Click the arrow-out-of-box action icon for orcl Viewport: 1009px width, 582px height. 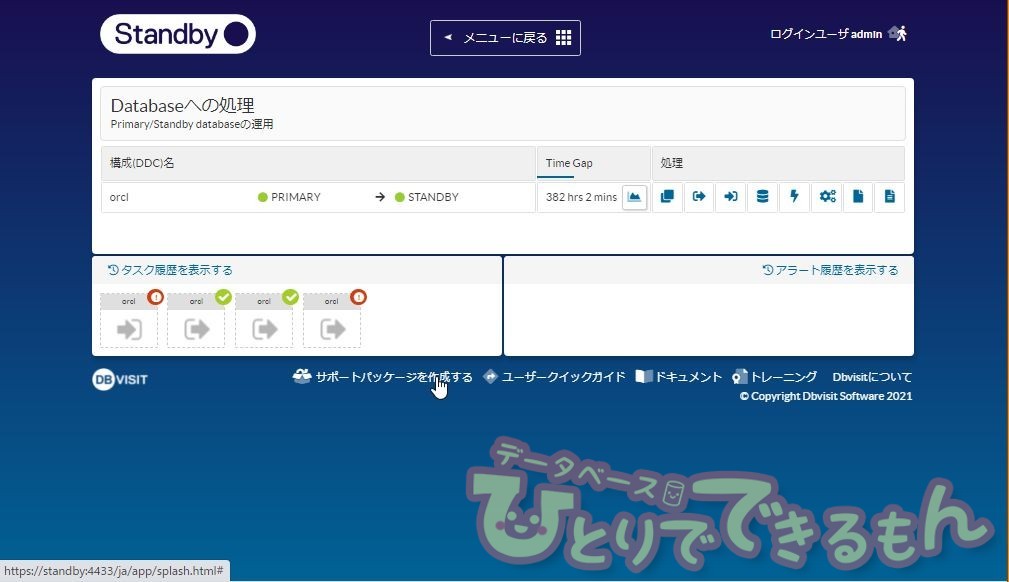point(699,197)
